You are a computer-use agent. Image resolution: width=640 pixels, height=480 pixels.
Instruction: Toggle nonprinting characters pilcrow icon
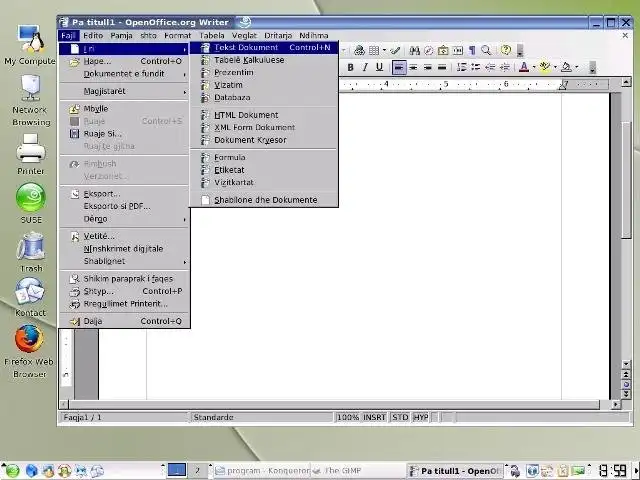(x=472, y=51)
